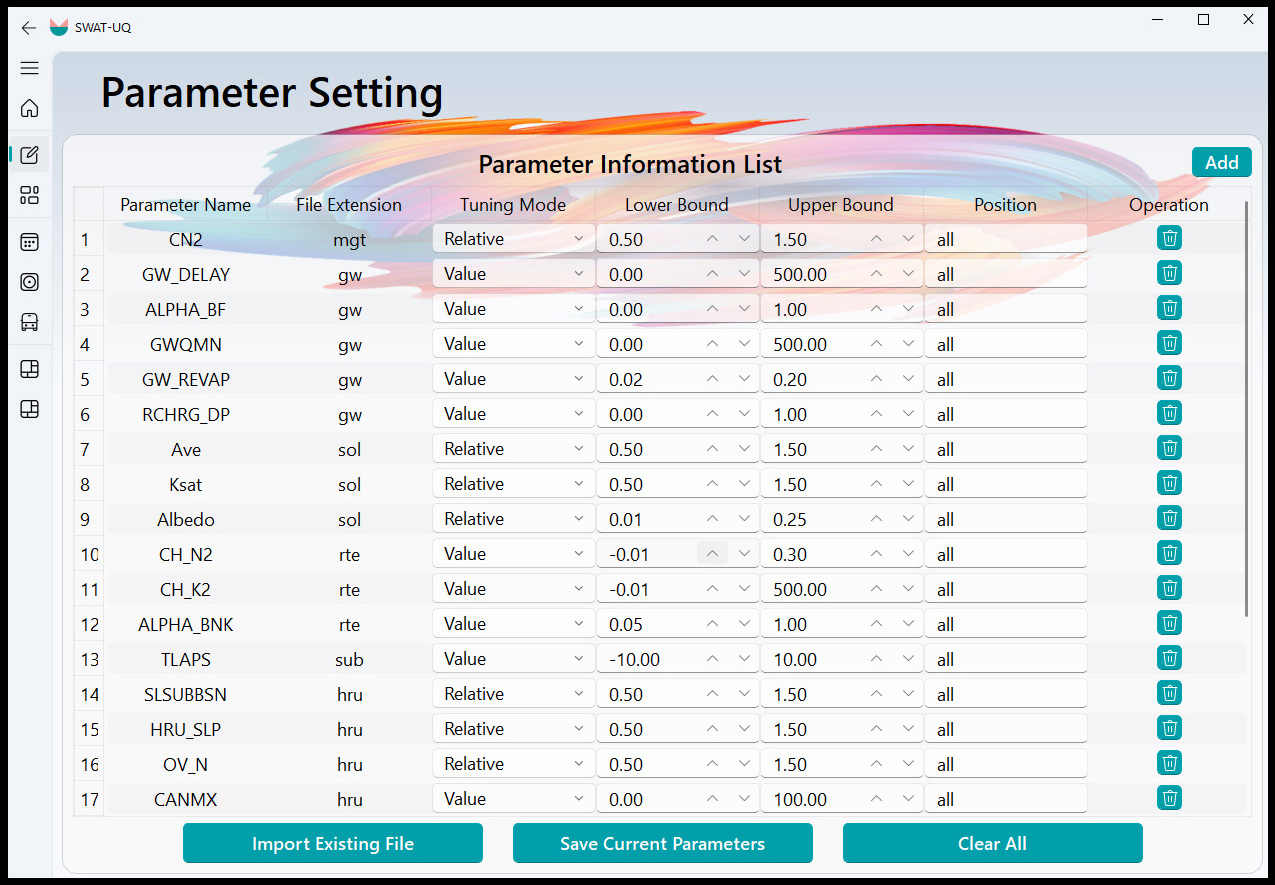Click Save Current Parameters button

(x=662, y=843)
